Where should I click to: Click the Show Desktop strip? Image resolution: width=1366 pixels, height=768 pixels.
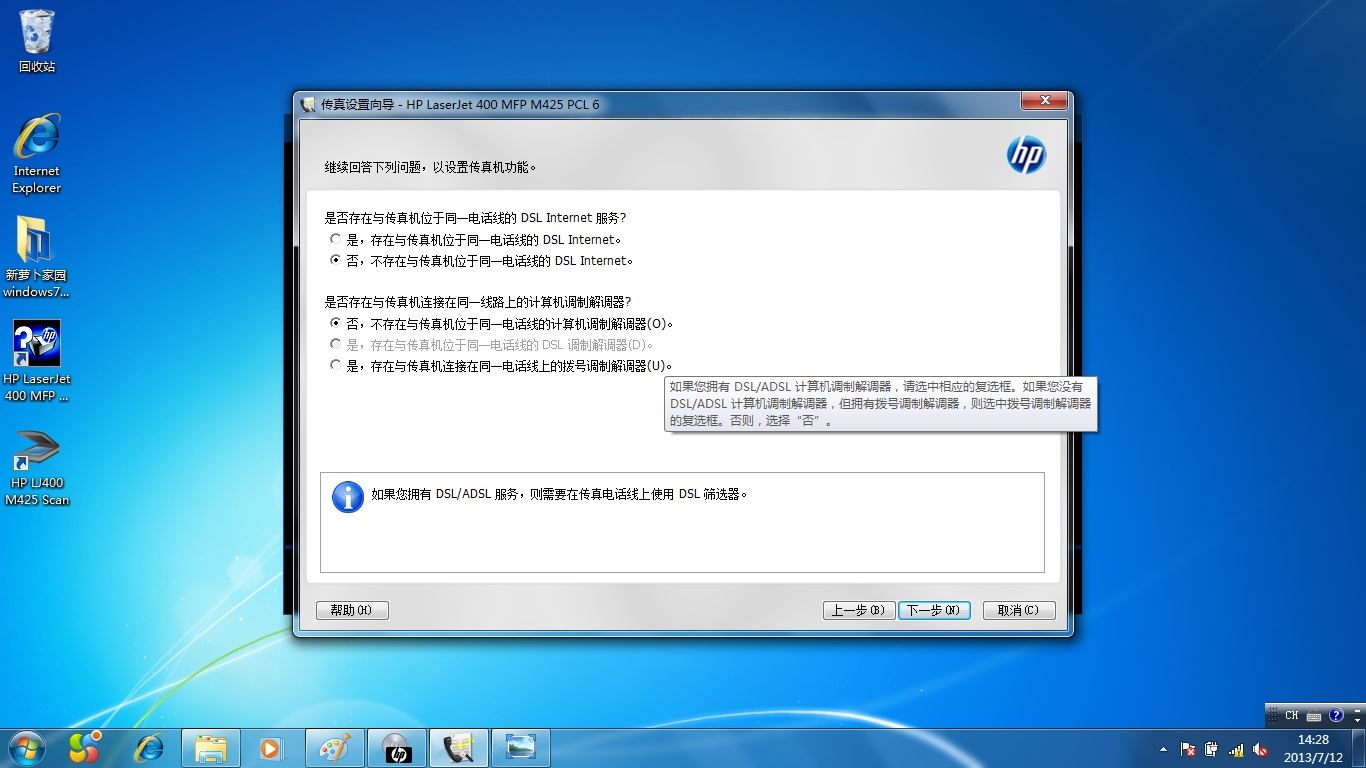pos(1358,748)
